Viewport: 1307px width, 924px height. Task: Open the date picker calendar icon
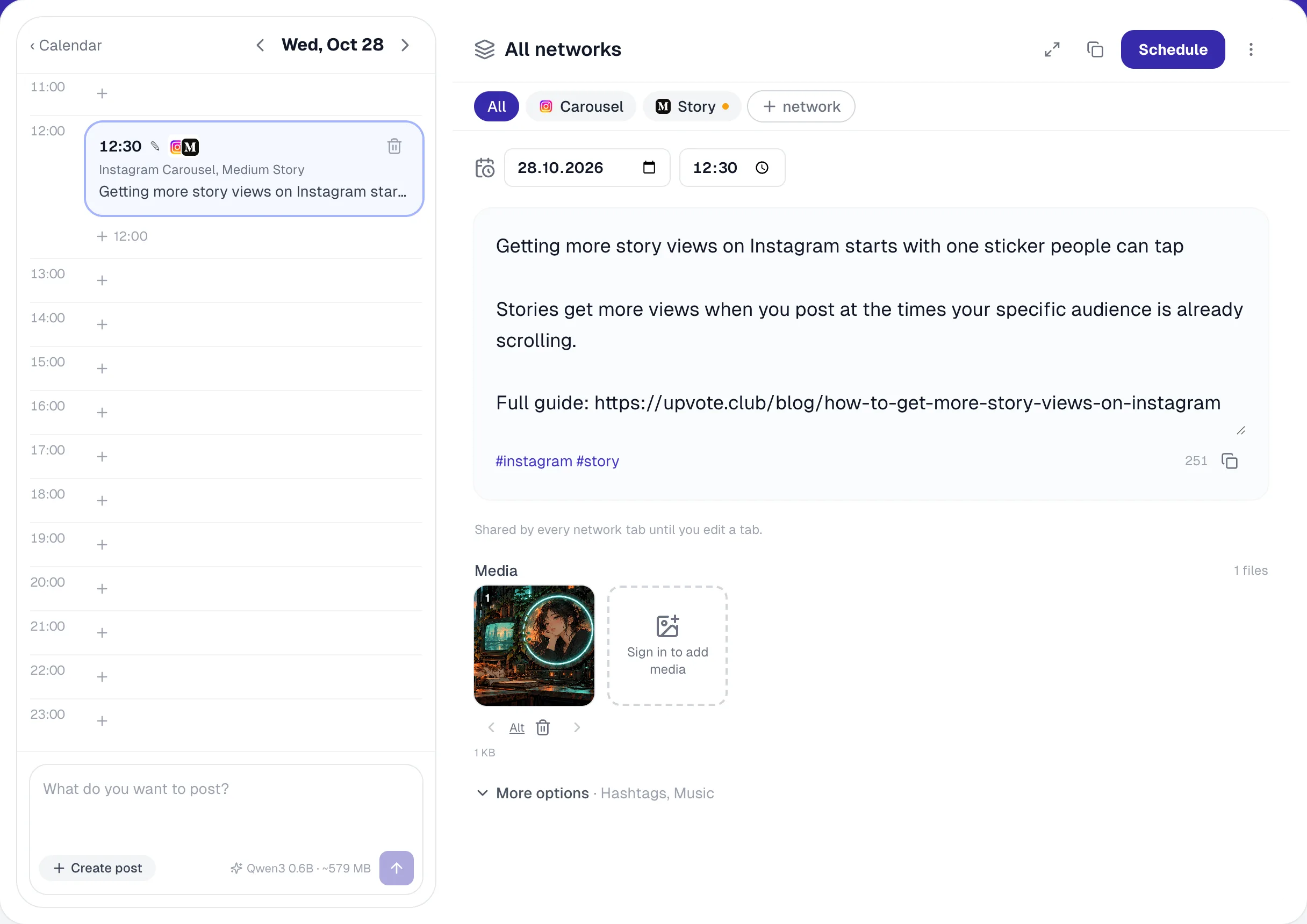pos(649,167)
